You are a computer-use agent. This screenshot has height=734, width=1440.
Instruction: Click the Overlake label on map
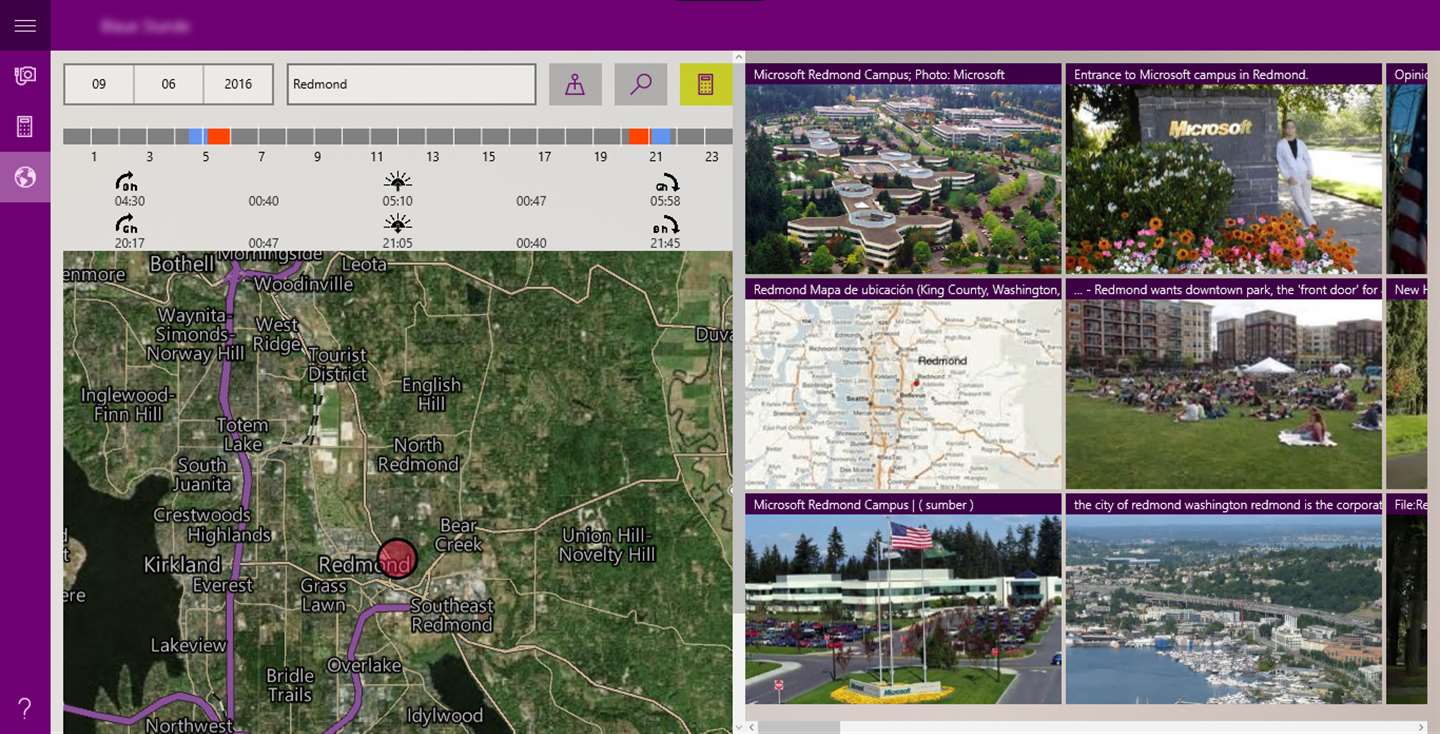pyautogui.click(x=364, y=665)
